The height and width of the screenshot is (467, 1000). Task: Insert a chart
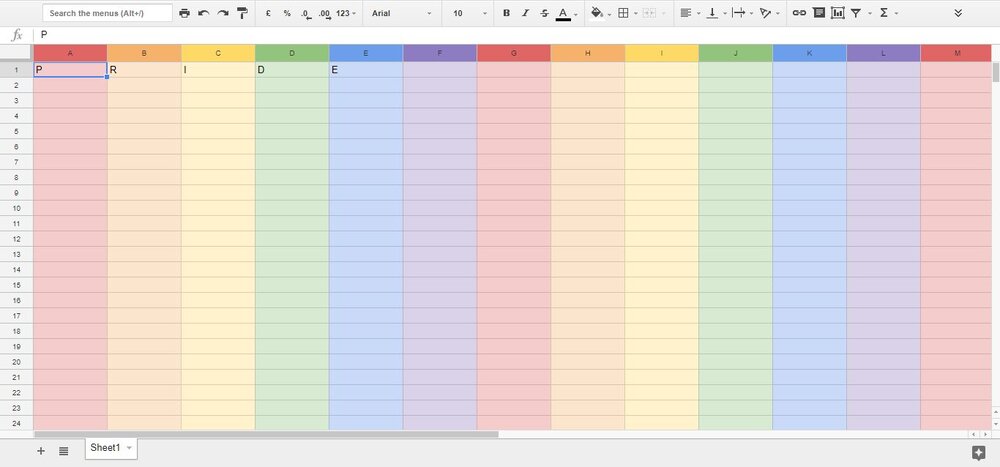[x=838, y=13]
